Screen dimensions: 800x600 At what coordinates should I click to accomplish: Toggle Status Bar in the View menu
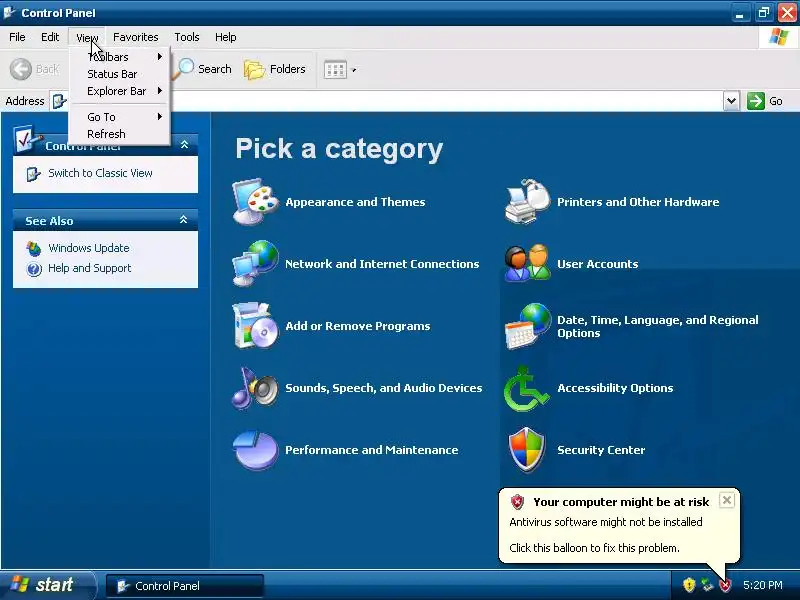point(119,74)
